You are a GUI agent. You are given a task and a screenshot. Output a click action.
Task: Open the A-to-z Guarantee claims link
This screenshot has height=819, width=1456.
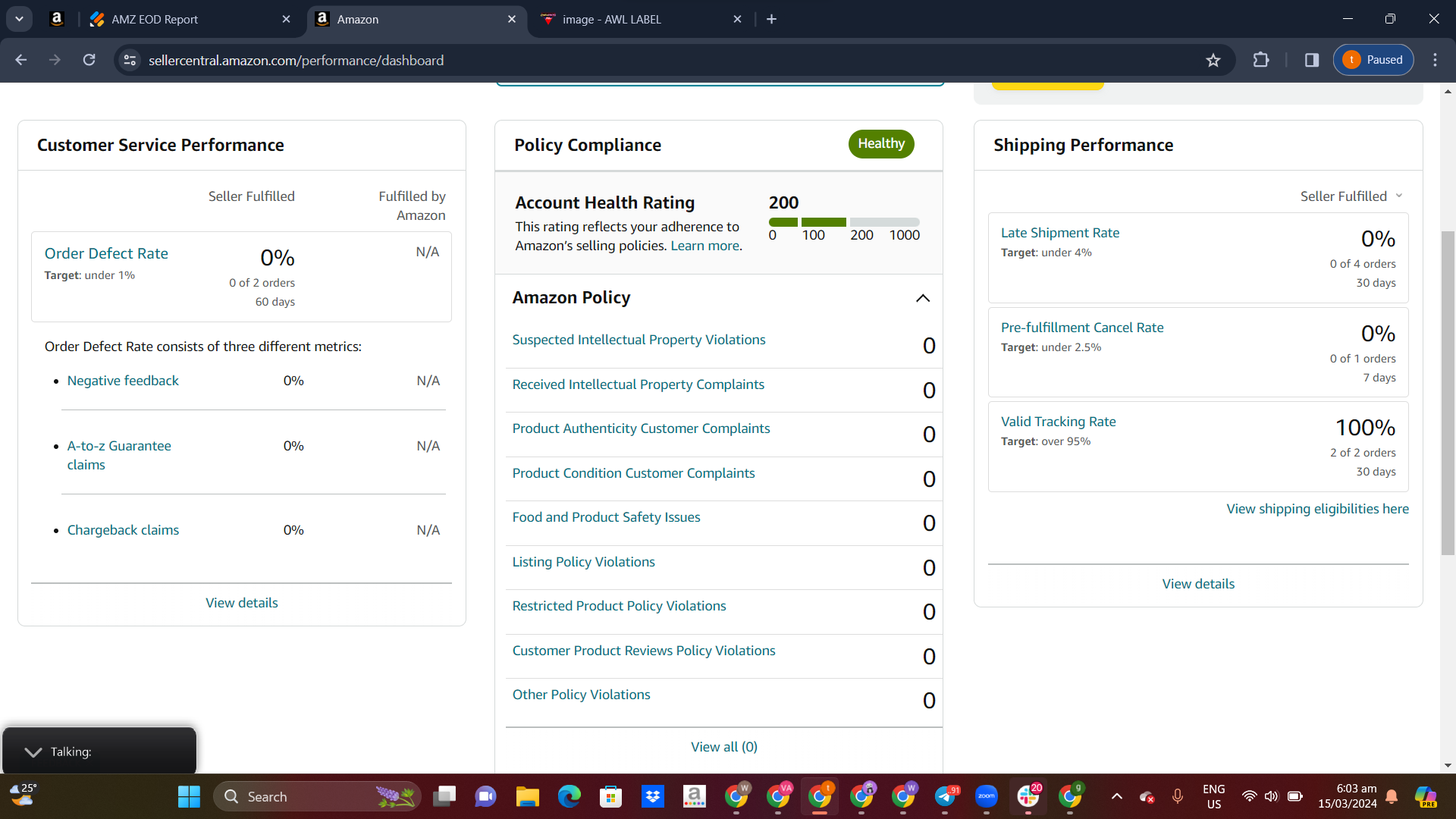[119, 455]
